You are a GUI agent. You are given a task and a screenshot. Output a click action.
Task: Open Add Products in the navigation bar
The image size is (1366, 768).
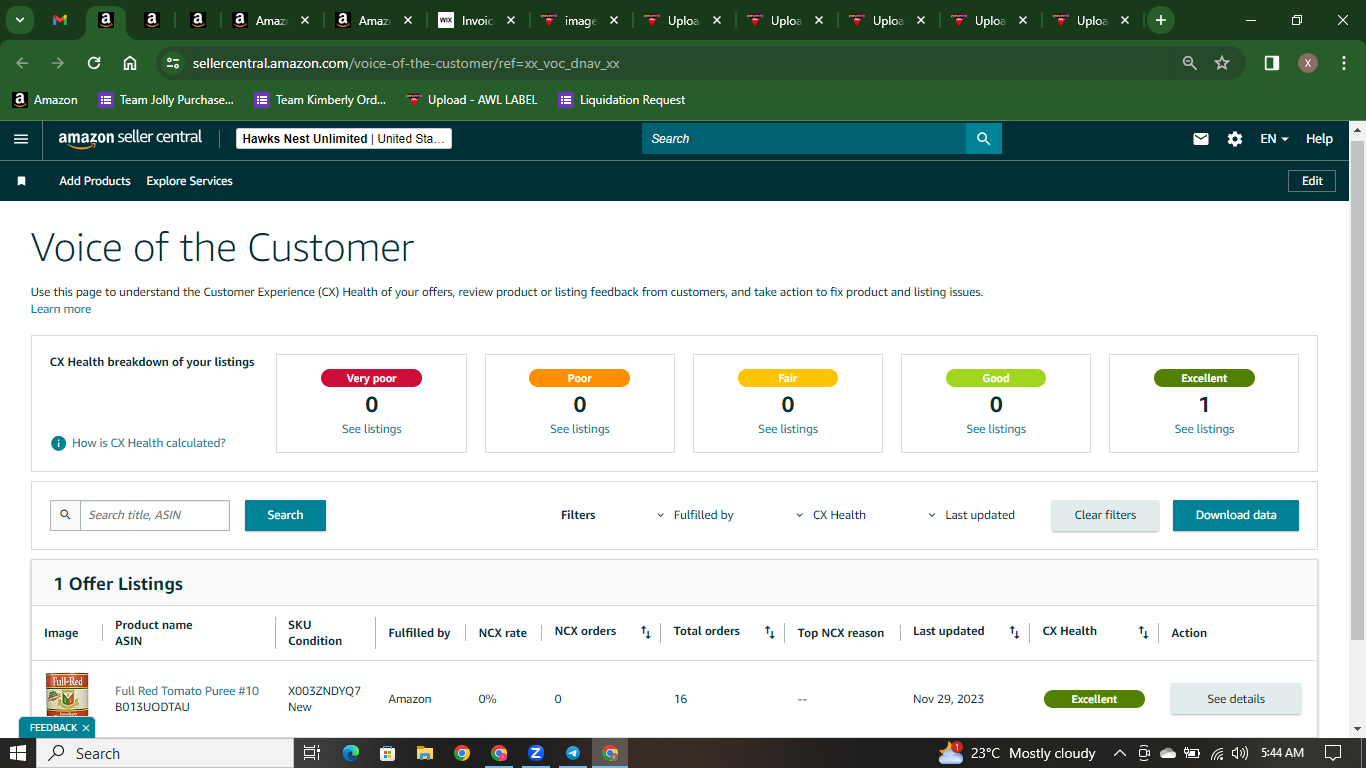(x=95, y=181)
